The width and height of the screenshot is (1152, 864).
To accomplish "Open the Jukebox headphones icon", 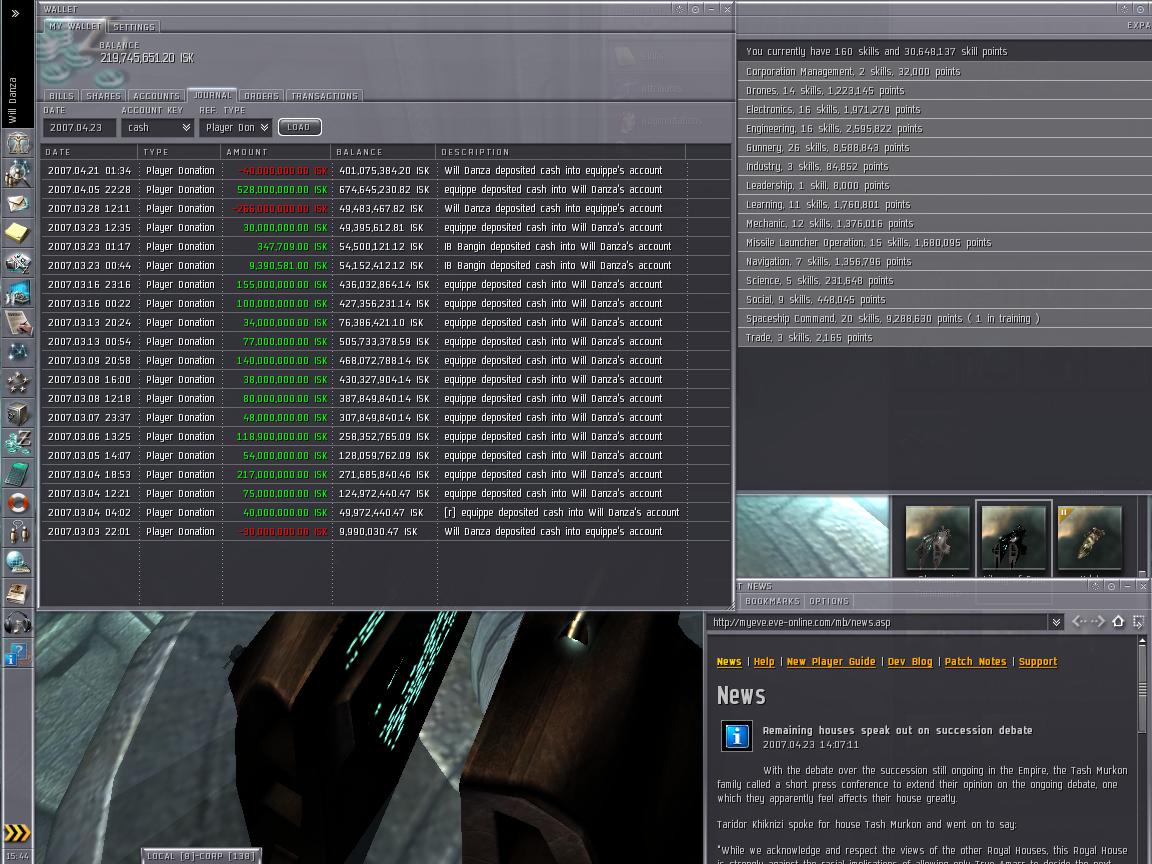I will pyautogui.click(x=17, y=623).
